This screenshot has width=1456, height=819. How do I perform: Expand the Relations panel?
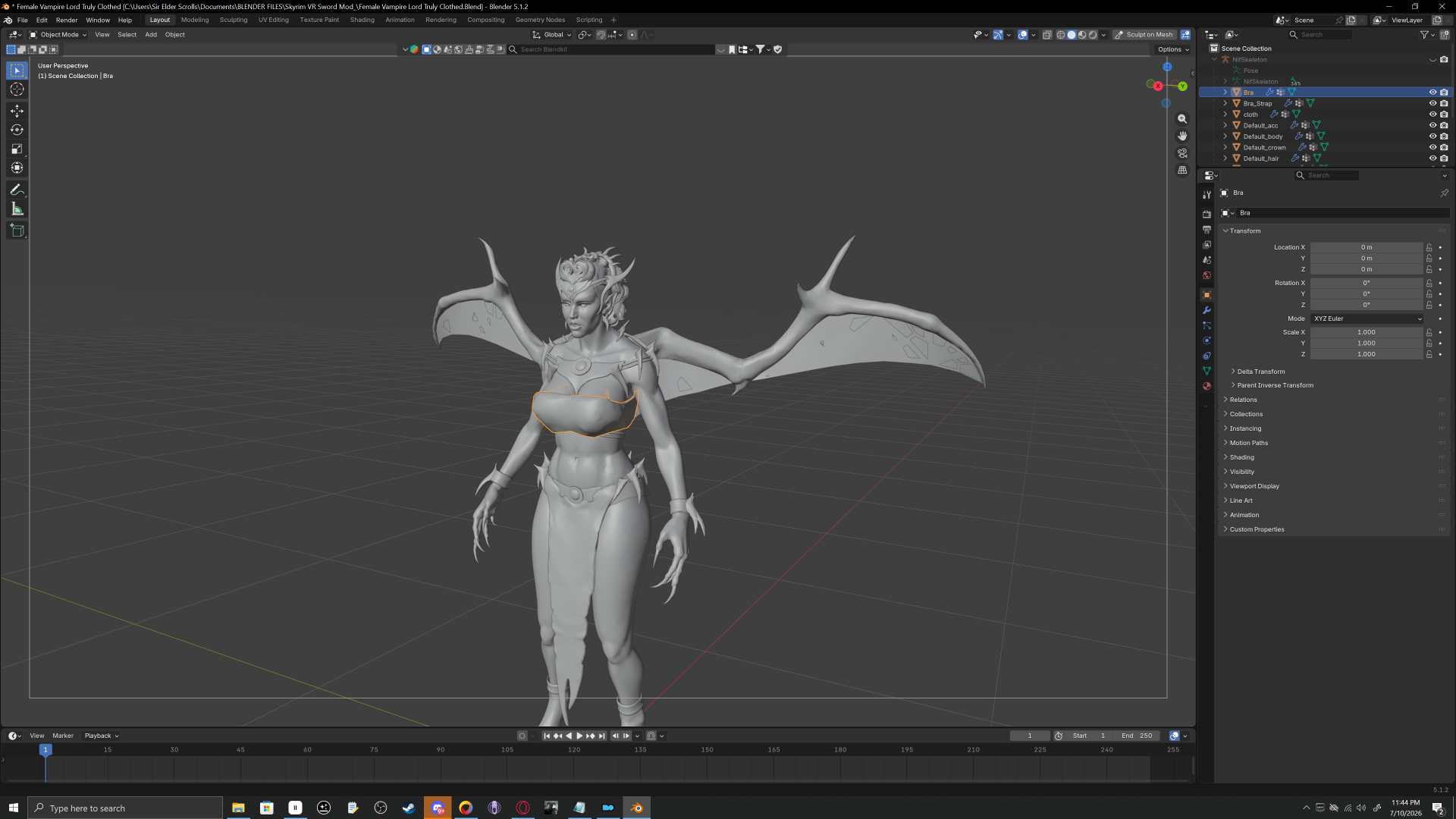pyautogui.click(x=1243, y=400)
